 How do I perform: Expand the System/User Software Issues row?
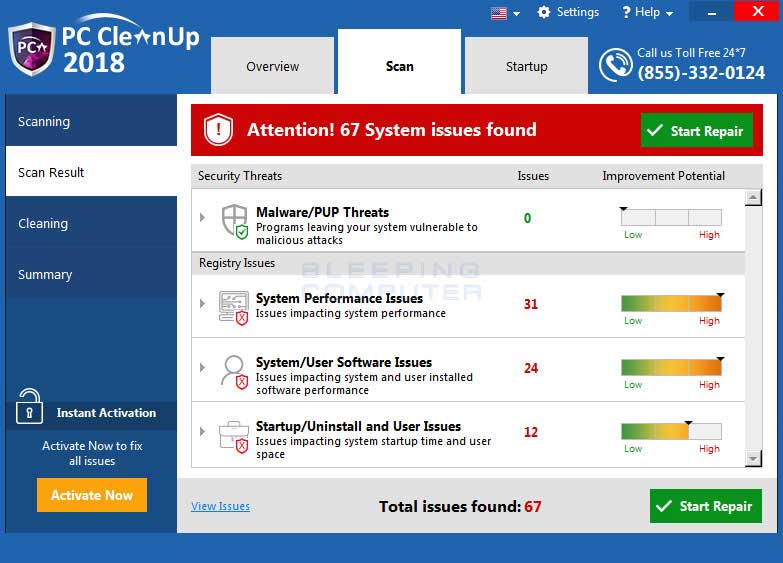202,367
